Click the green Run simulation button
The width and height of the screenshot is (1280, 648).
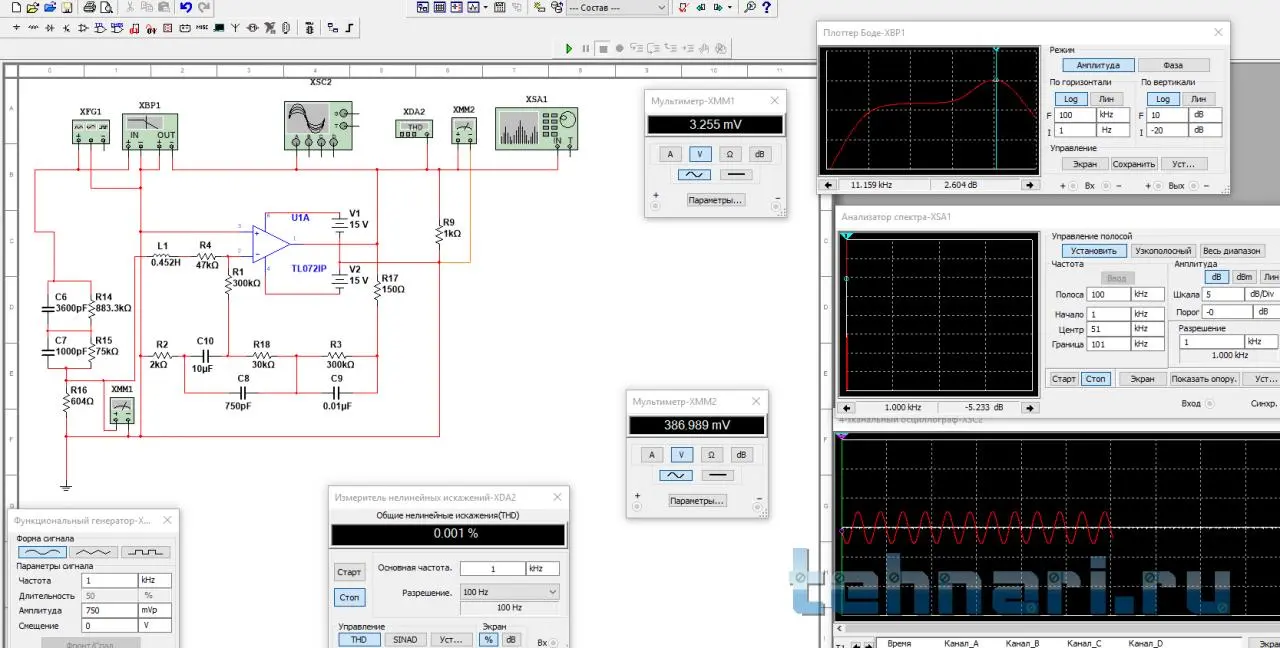[569, 48]
